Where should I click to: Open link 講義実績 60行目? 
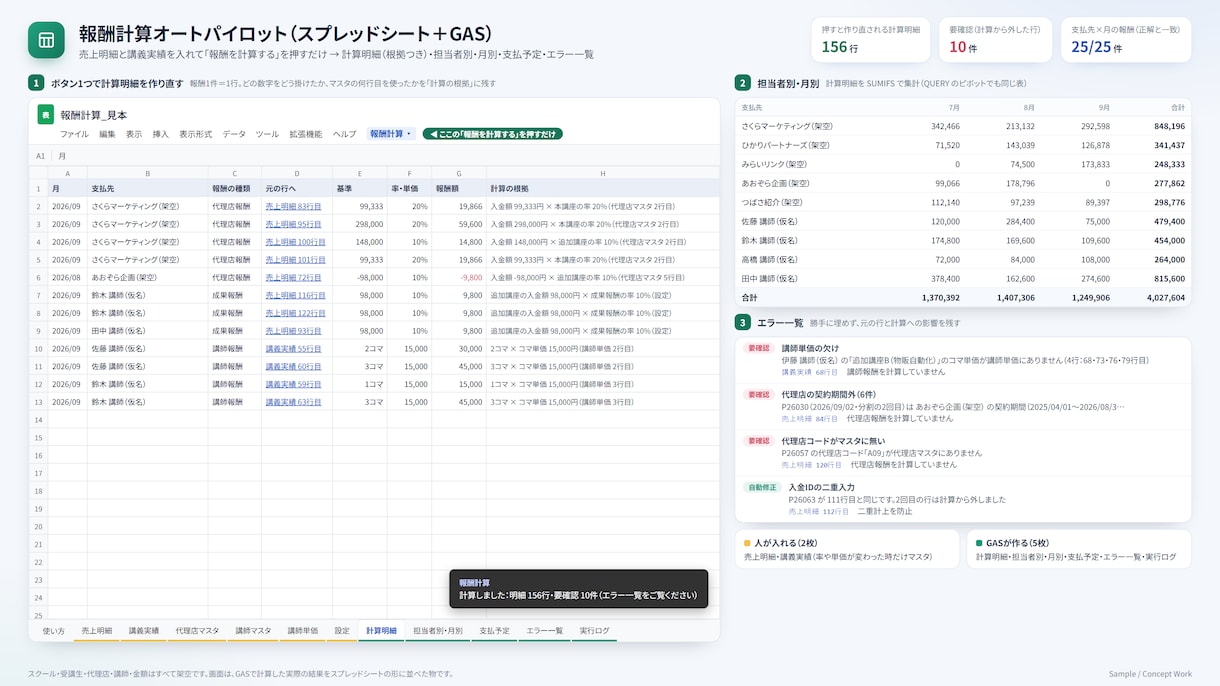[x=294, y=366]
